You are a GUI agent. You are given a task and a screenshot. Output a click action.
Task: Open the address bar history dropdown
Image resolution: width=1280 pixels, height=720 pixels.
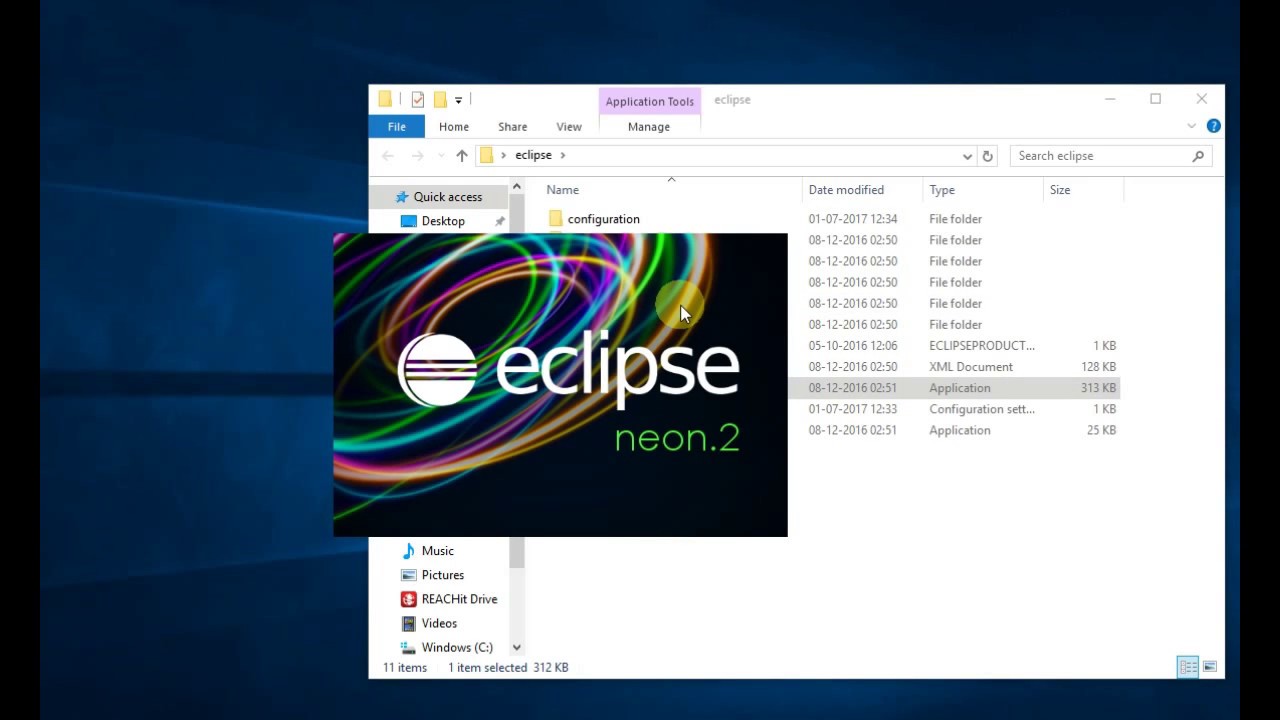point(967,156)
